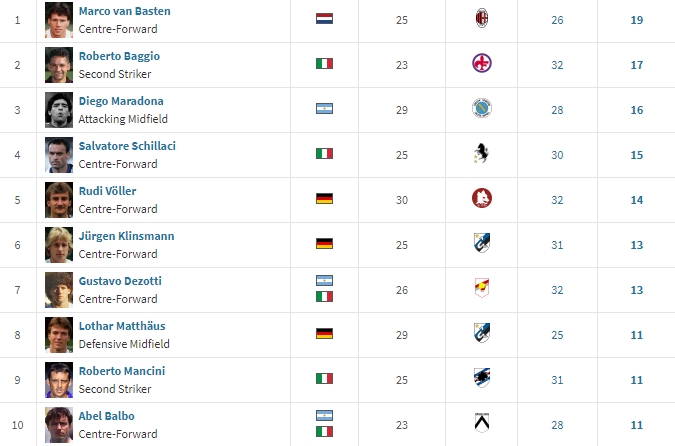This screenshot has height=446, width=675.
Task: Click German flag in Lothar Matthäus row
Action: point(324,334)
